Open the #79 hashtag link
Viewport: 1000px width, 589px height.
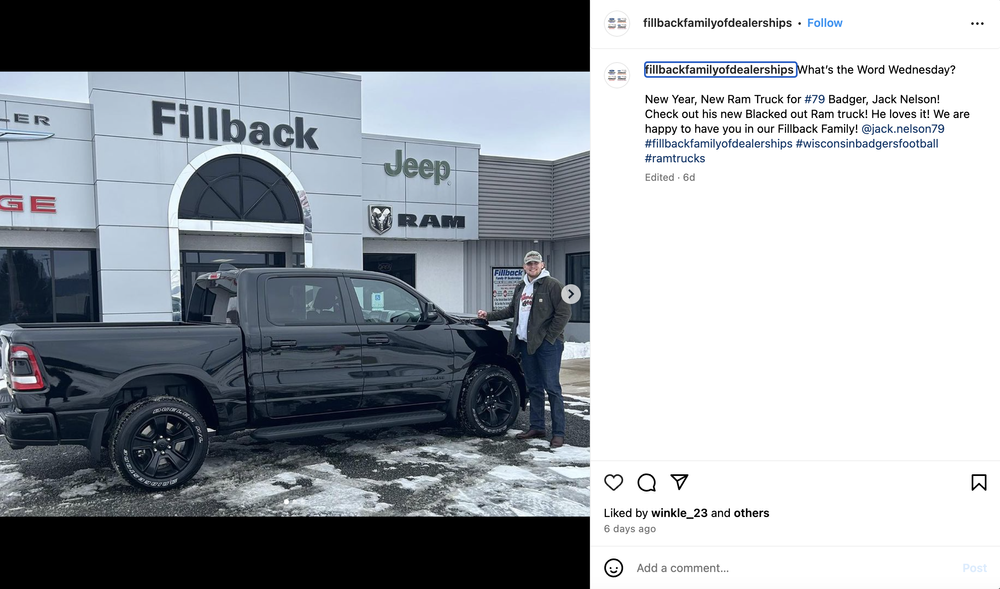click(814, 99)
